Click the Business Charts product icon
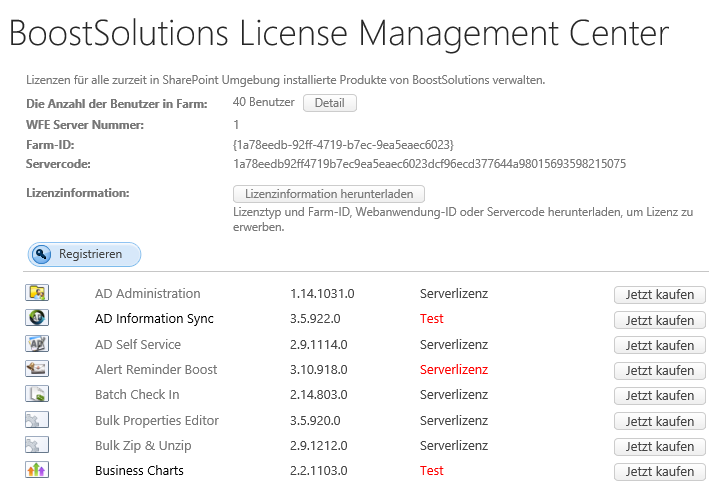Image resolution: width=709 pixels, height=485 pixels. (37, 470)
